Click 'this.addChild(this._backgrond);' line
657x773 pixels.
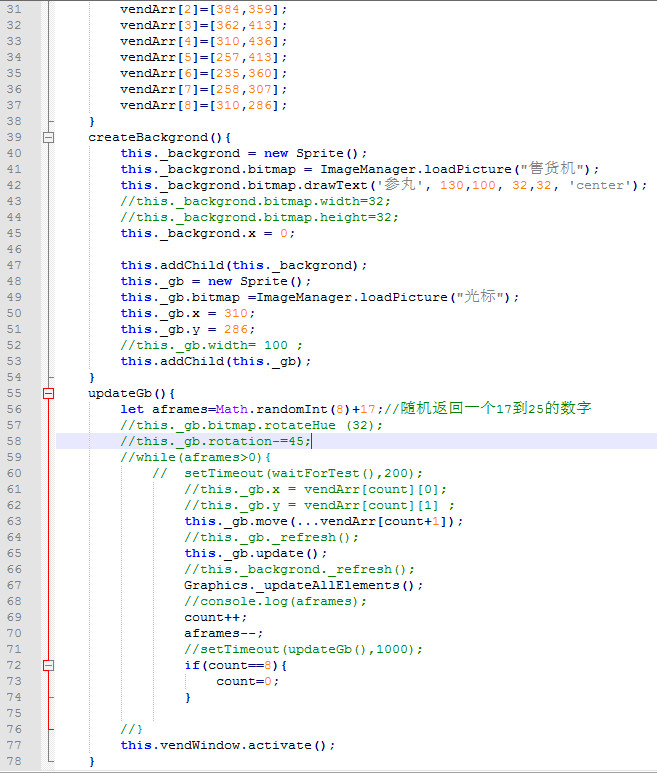243,265
